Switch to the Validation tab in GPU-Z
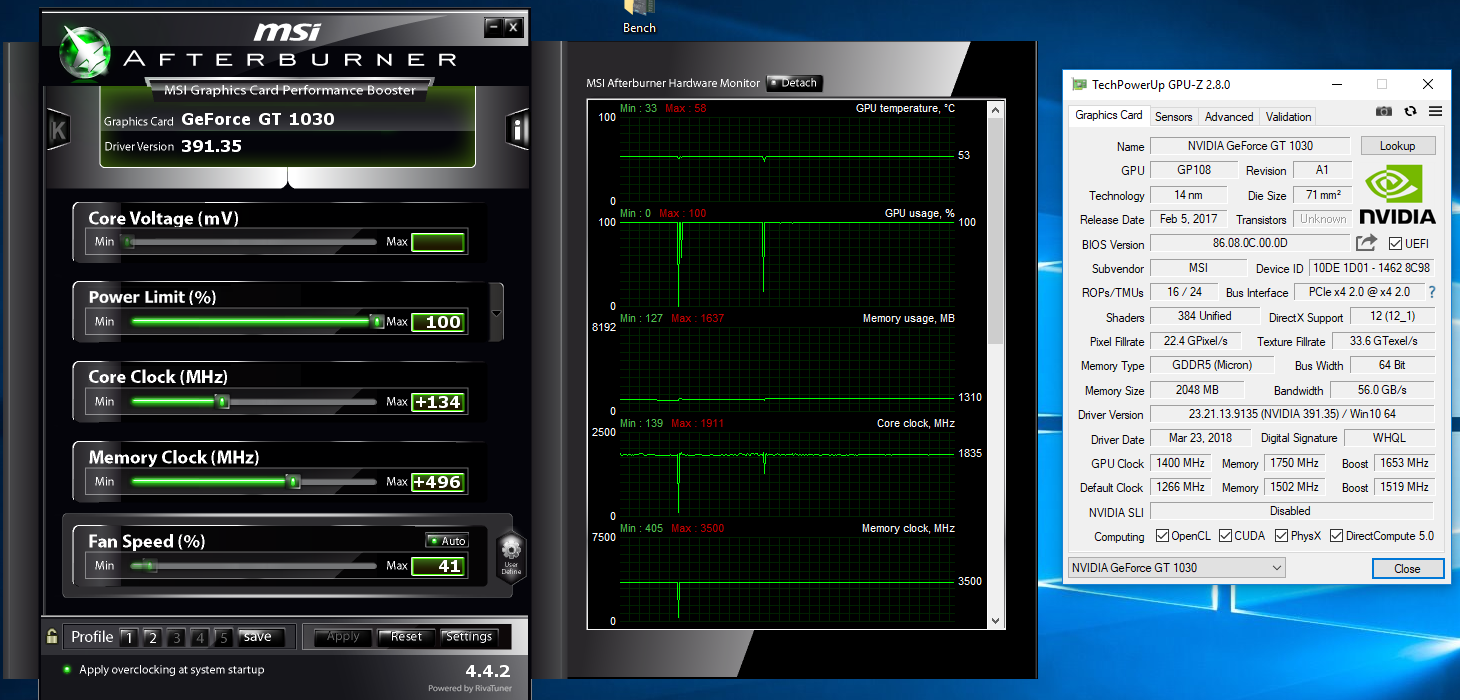 pos(1288,117)
